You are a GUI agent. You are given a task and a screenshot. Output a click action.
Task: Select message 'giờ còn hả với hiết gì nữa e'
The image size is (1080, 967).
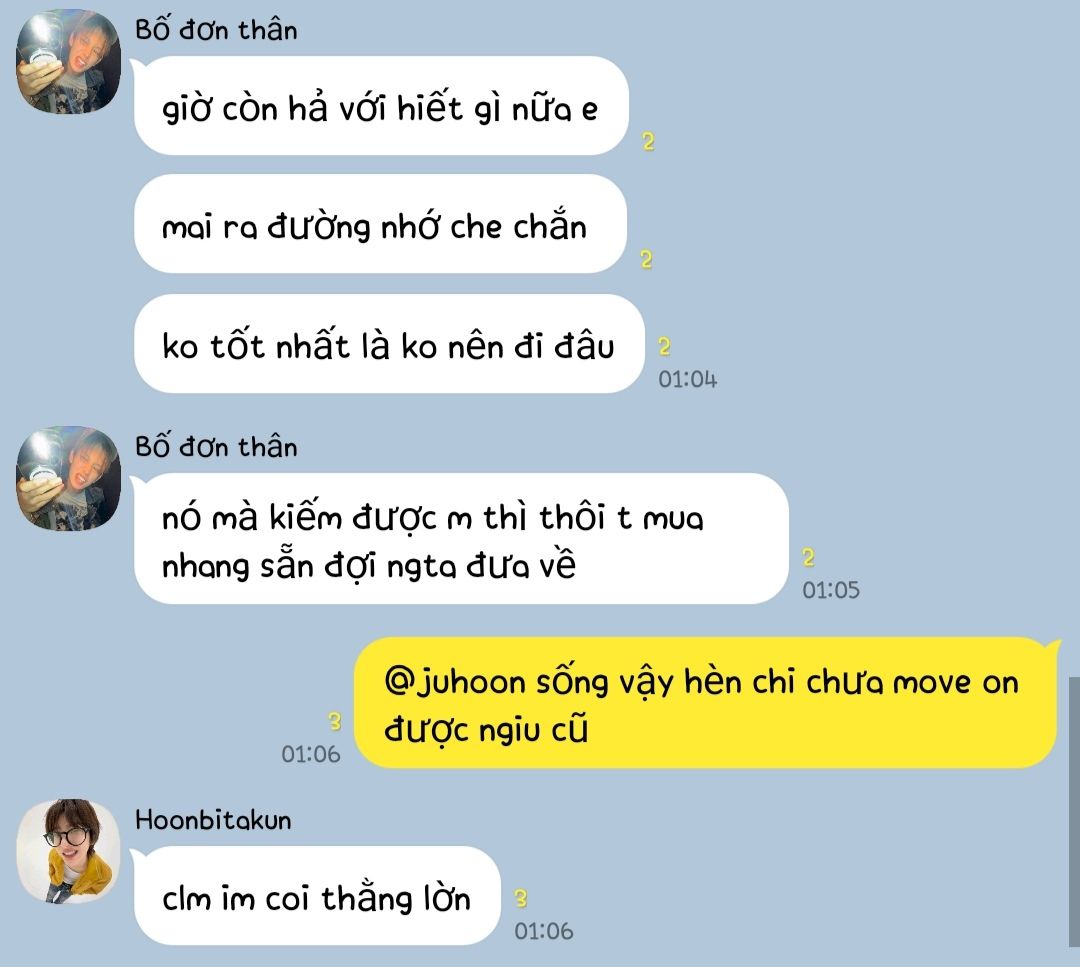point(381,105)
